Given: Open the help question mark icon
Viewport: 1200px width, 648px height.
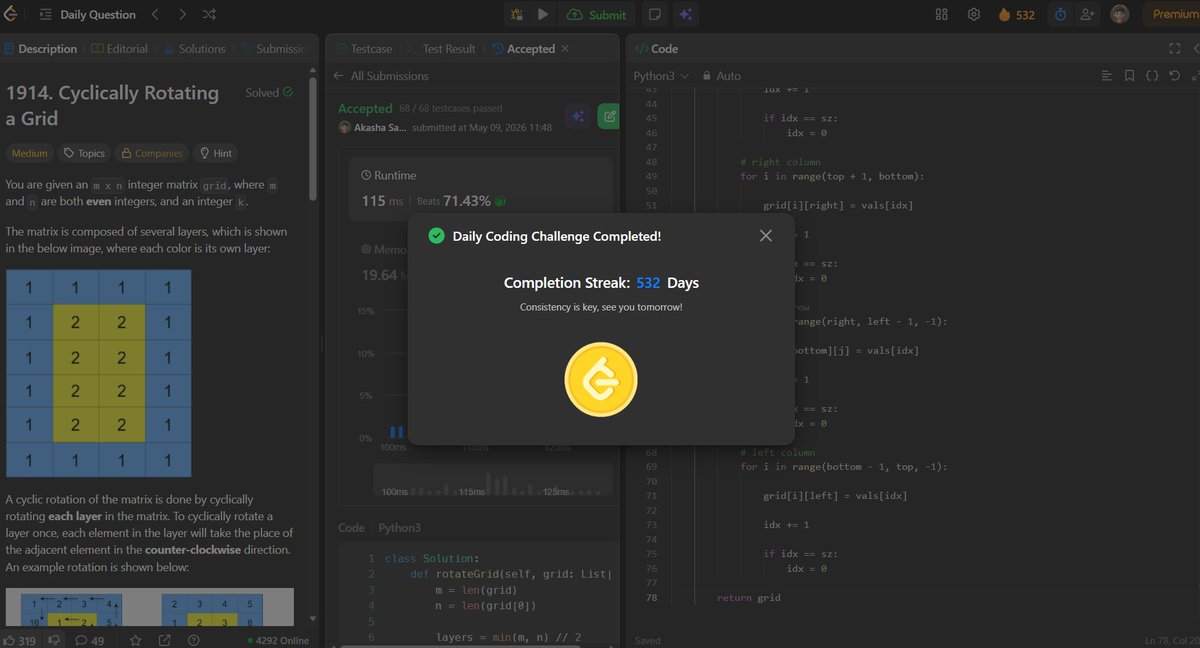Looking at the screenshot, I should 193,640.
